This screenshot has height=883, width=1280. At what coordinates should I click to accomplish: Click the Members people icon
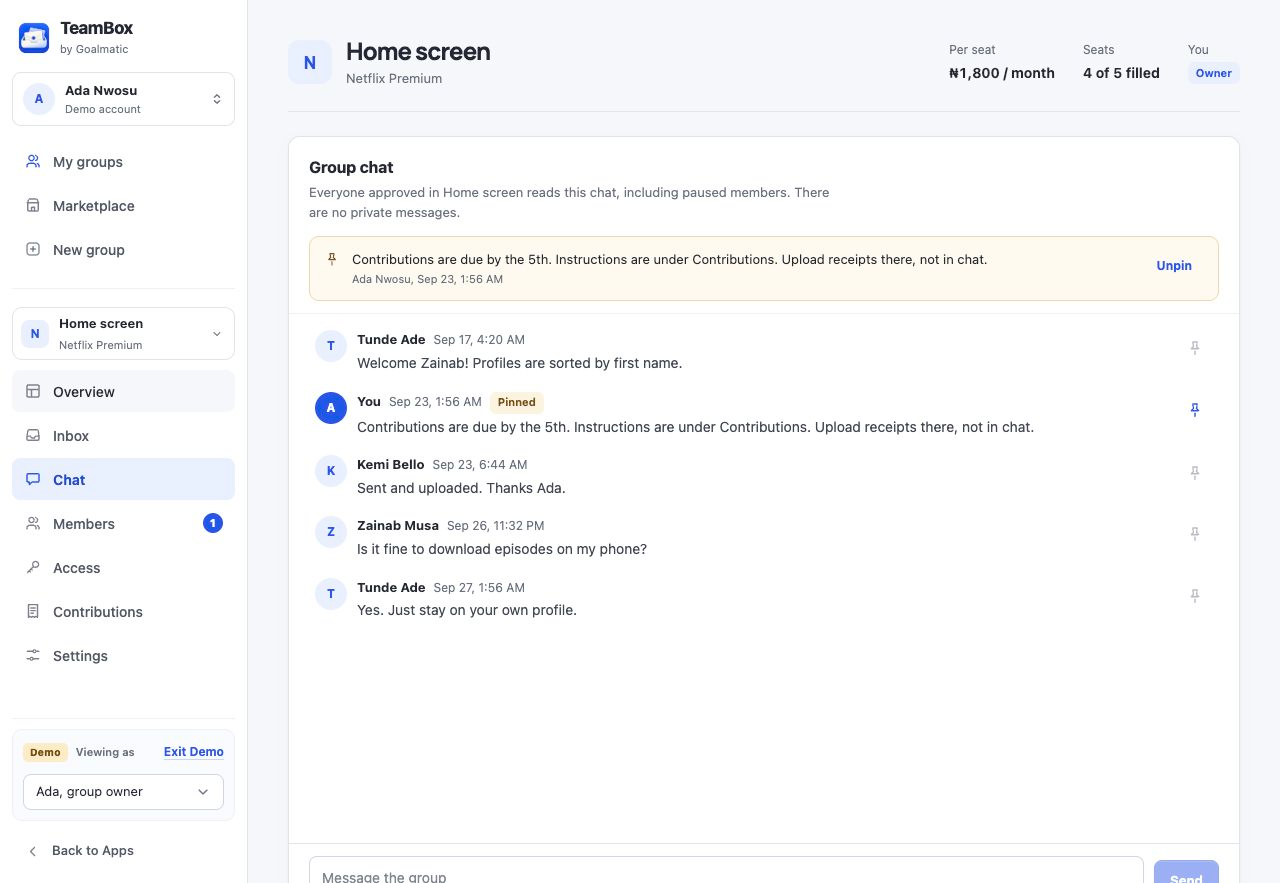(x=33, y=524)
